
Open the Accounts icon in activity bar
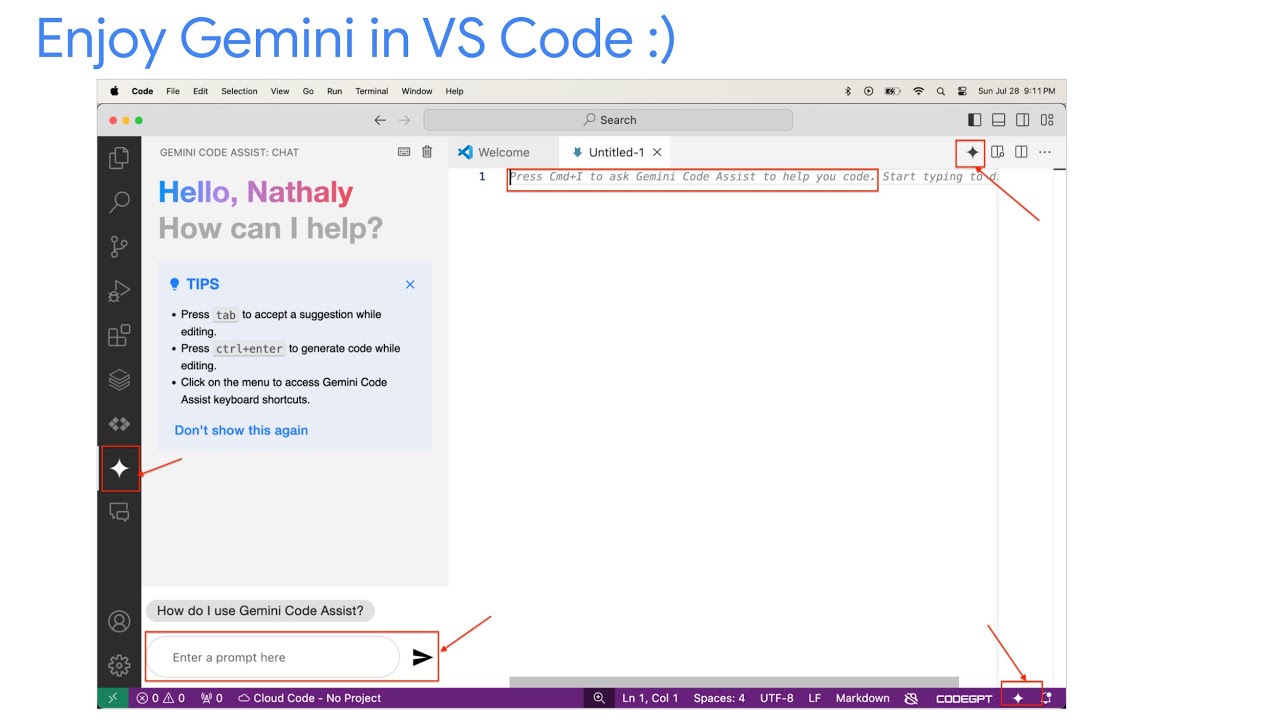click(119, 621)
